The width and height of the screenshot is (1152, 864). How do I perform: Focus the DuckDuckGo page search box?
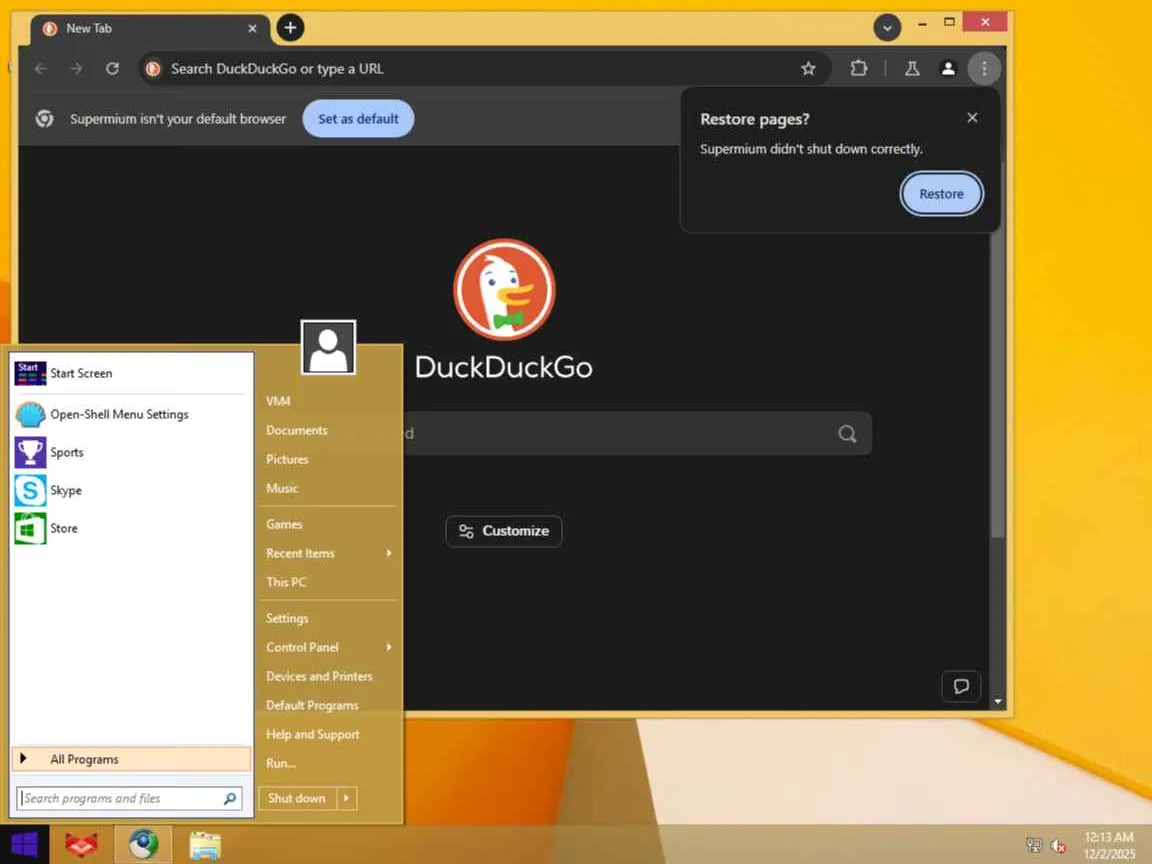coord(636,433)
